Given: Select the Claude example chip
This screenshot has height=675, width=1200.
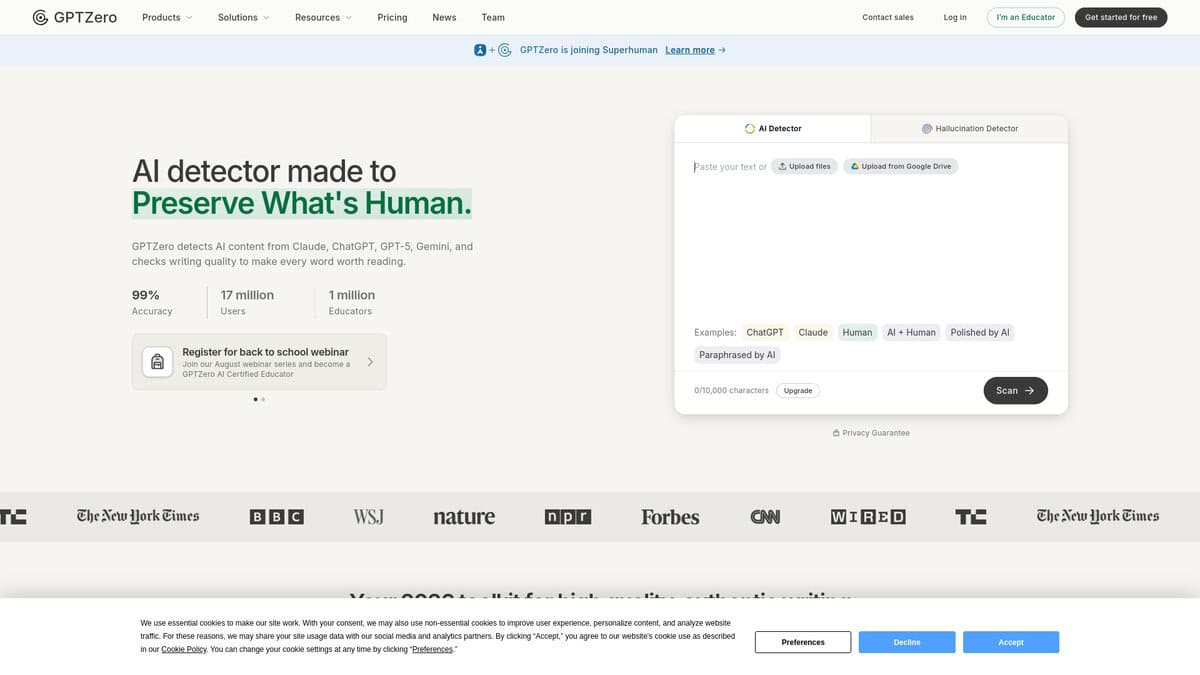Looking at the screenshot, I should point(813,332).
